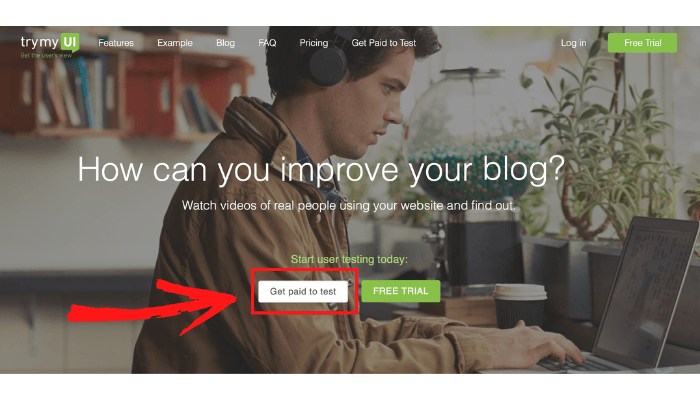Open the FAQ page
Image resolution: width=700 pixels, height=400 pixels.
coord(267,43)
